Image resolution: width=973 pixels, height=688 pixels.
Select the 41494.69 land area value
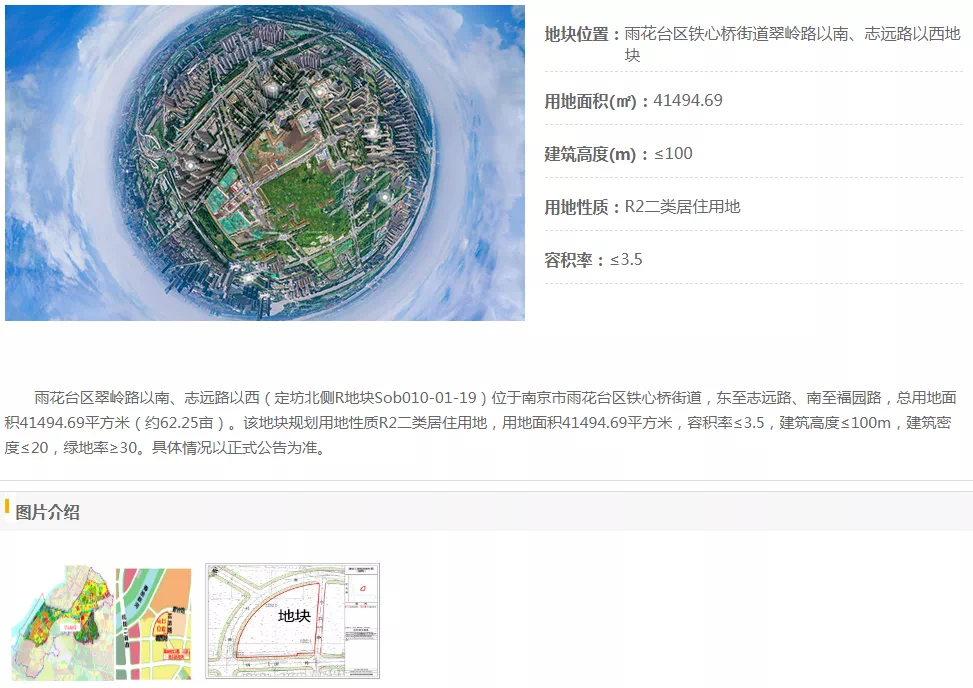(x=688, y=100)
